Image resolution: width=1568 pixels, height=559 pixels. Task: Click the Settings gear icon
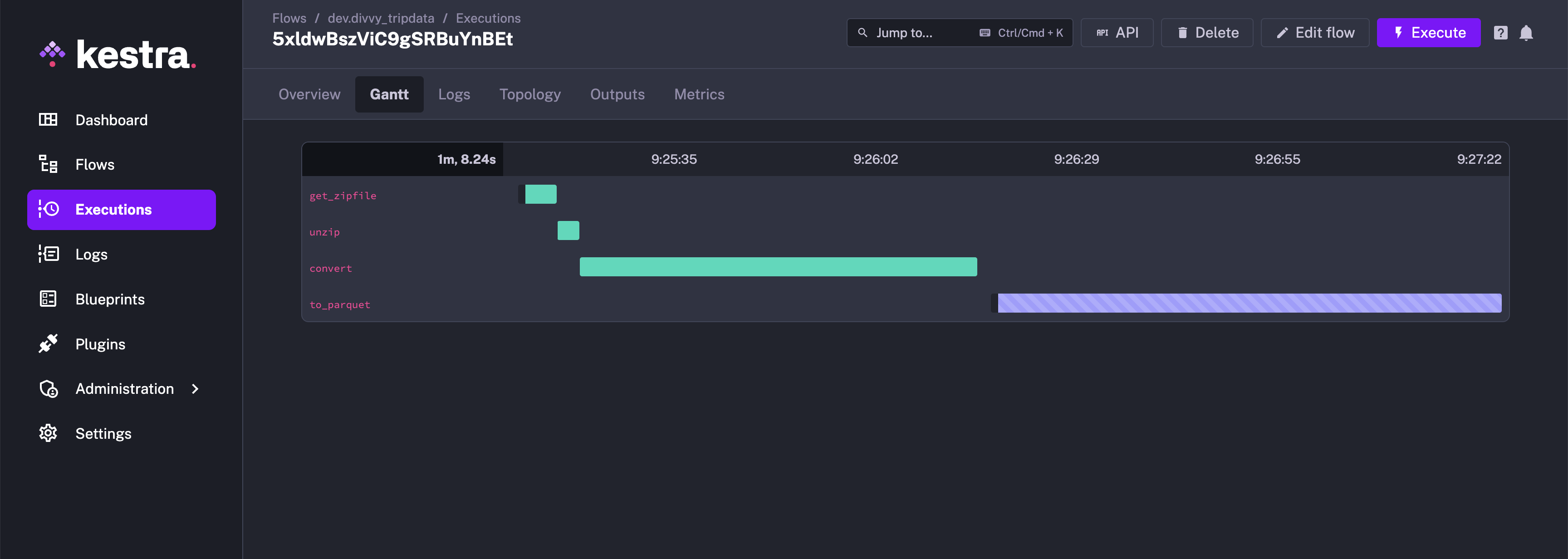click(x=48, y=433)
